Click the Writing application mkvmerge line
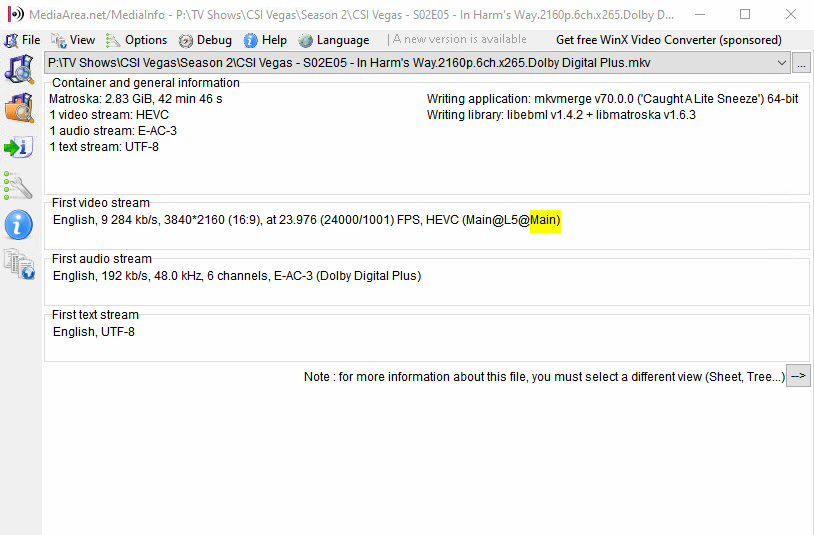 [x=613, y=99]
